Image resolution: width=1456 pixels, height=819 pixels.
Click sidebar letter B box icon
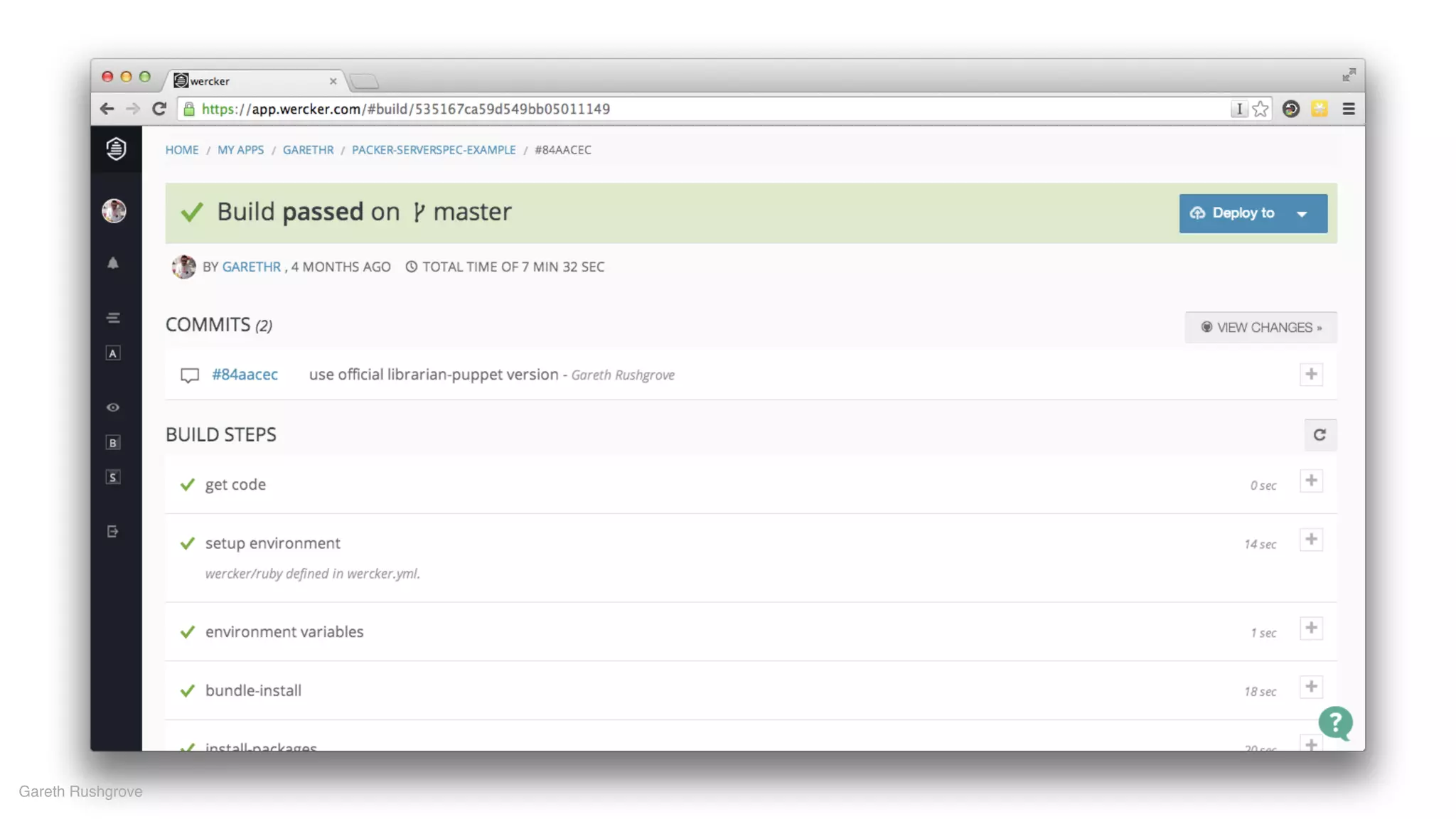pos(113,443)
